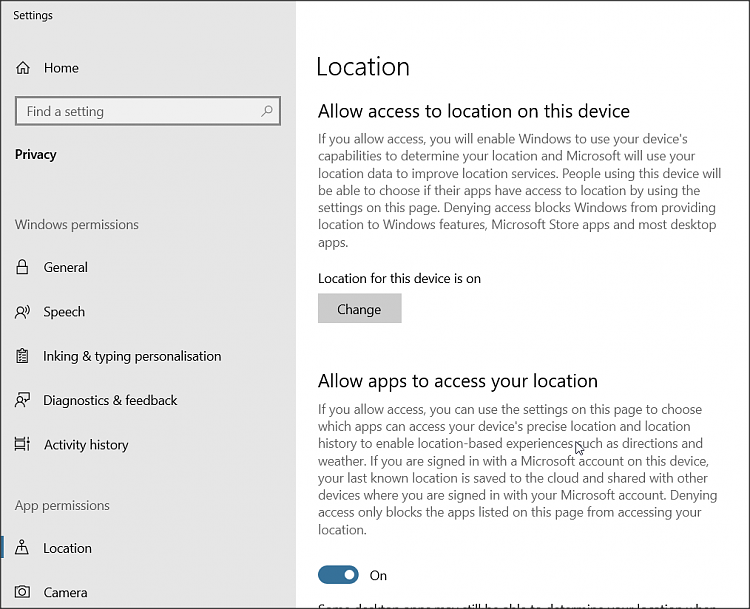Click the magnifier icon in the search box
Image resolution: width=750 pixels, height=609 pixels.
point(267,111)
